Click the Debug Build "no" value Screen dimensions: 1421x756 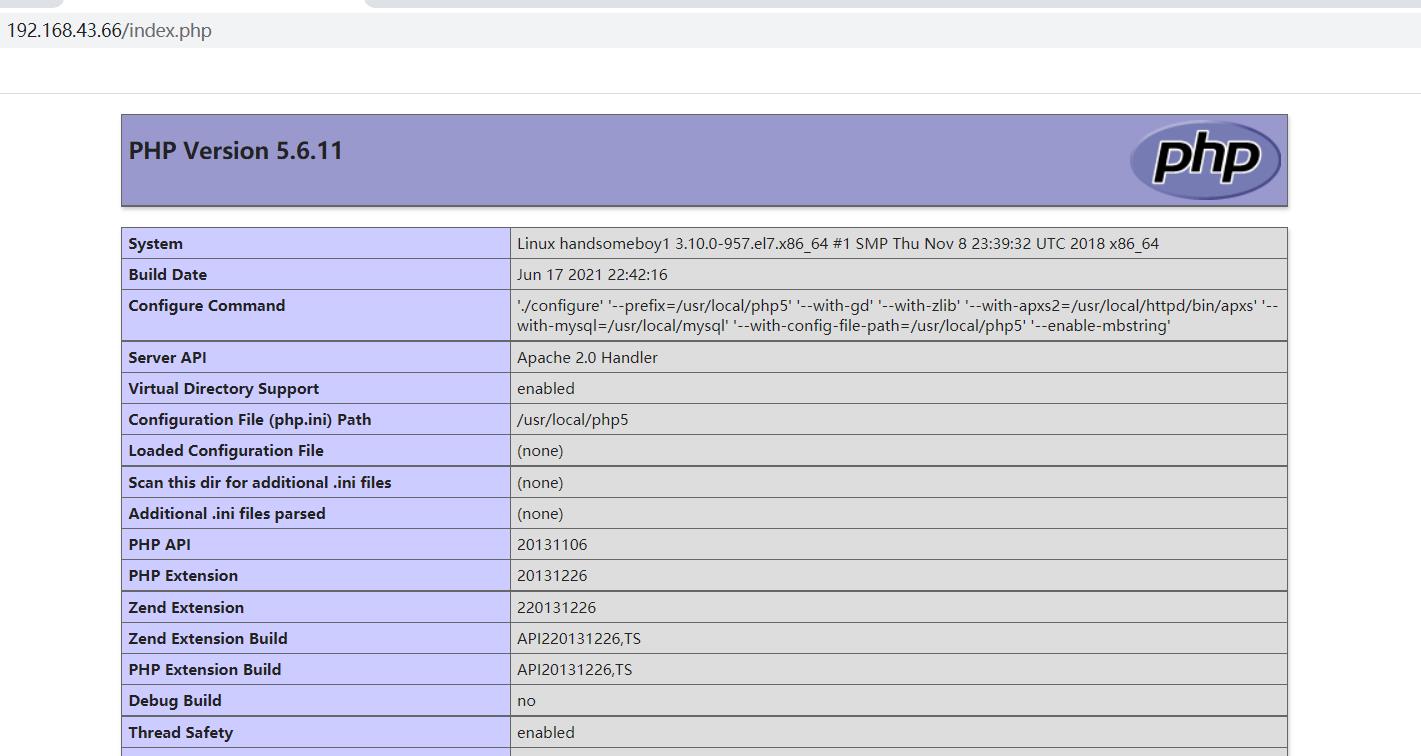pos(526,701)
